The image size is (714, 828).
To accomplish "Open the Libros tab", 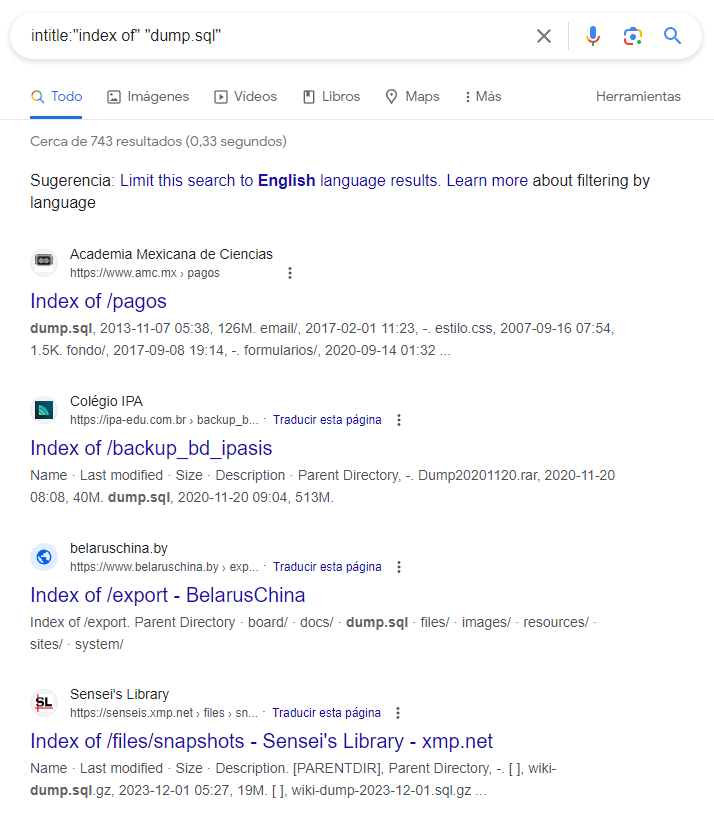I will tap(331, 97).
